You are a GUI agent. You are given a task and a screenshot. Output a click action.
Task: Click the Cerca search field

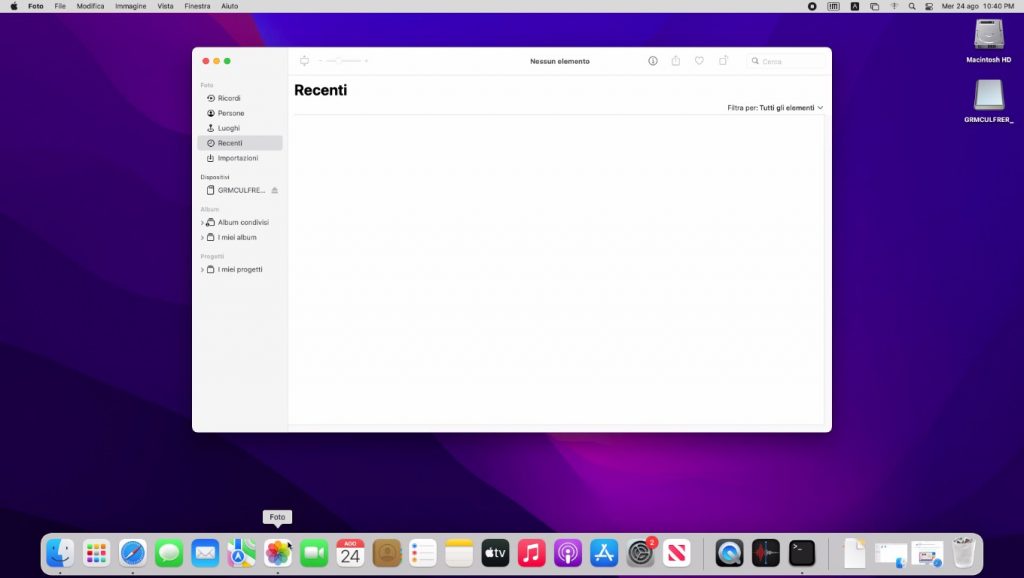click(790, 61)
